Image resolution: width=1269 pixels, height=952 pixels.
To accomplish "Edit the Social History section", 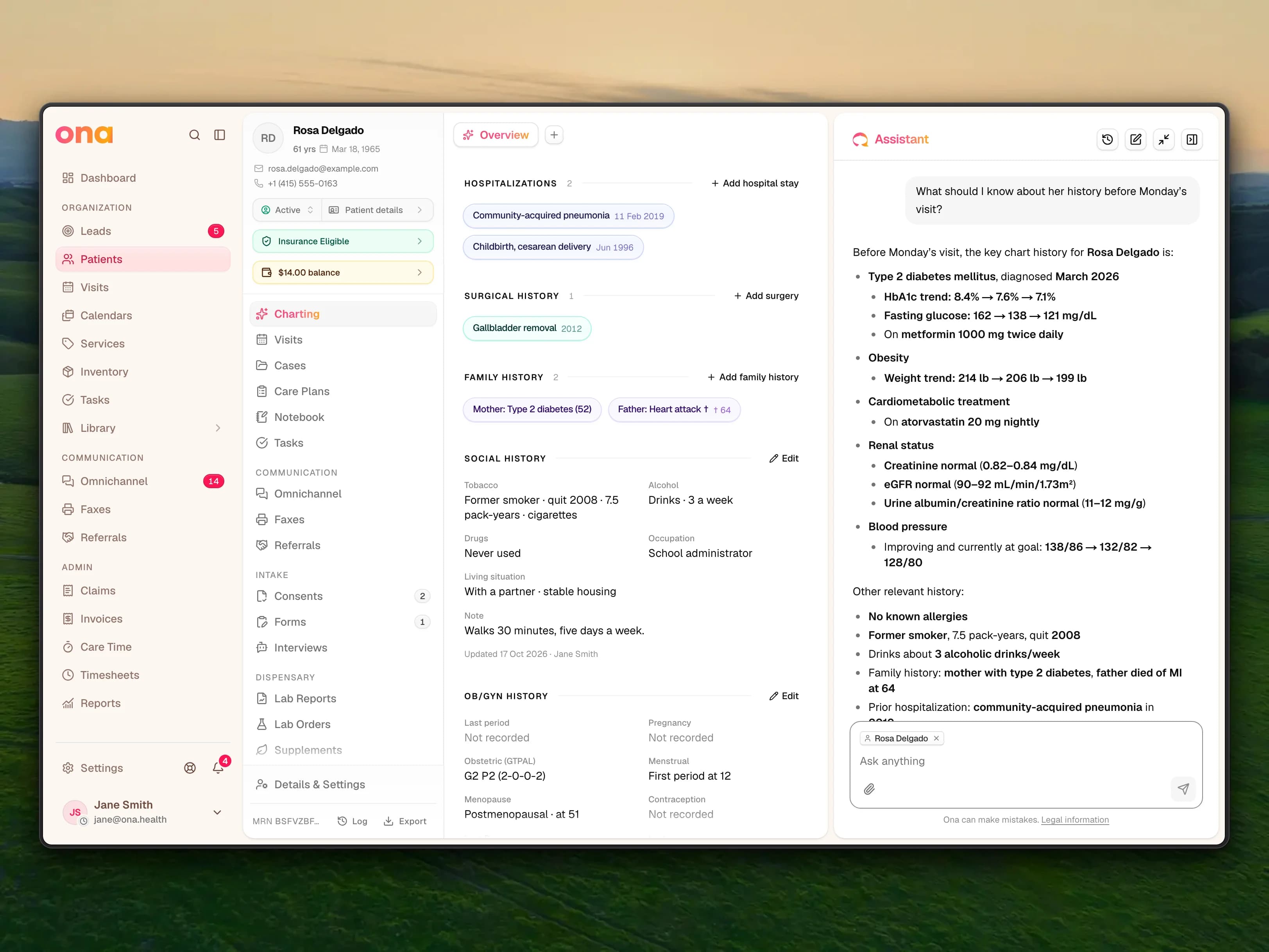I will (x=784, y=458).
